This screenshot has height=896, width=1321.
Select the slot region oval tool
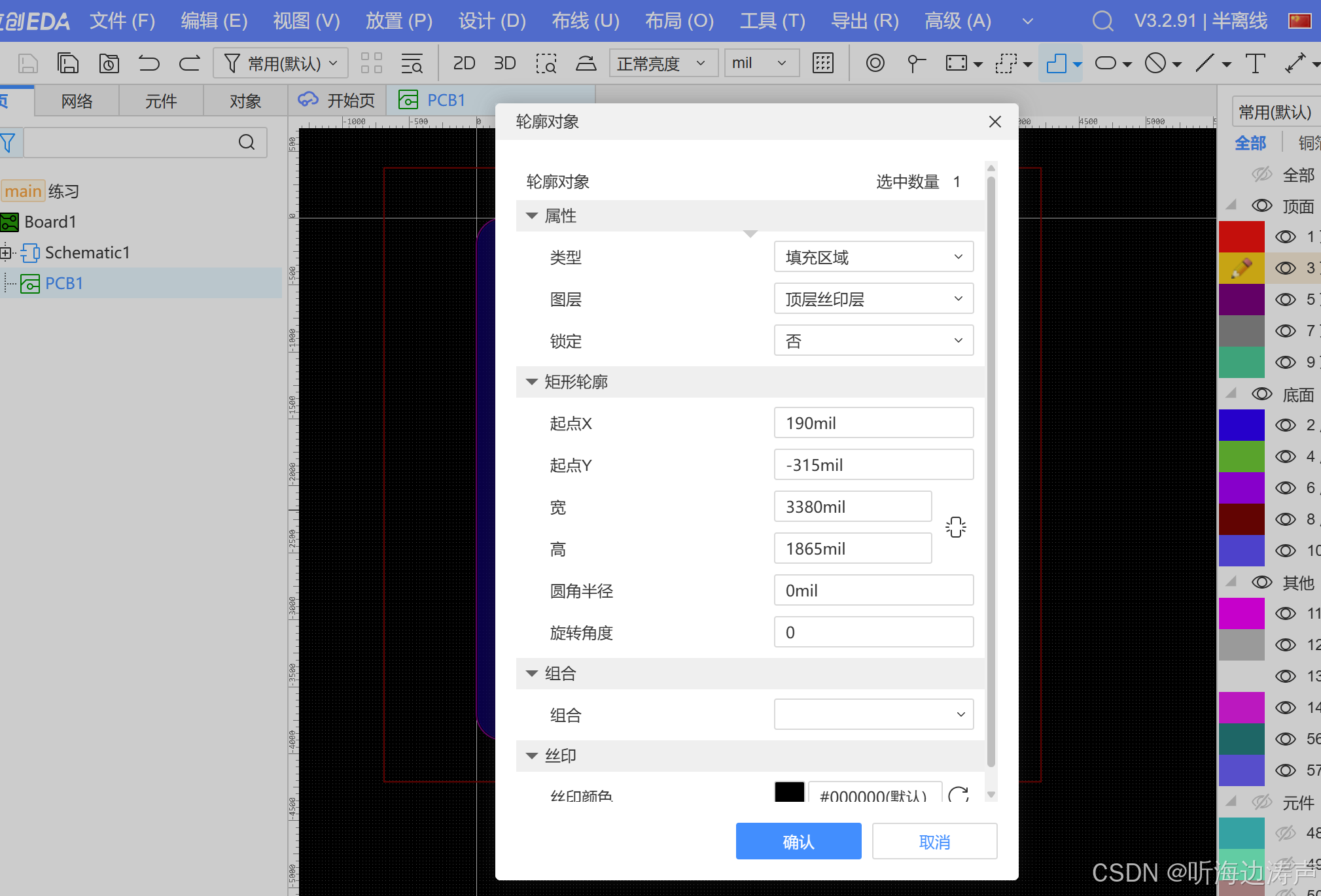(x=1106, y=63)
